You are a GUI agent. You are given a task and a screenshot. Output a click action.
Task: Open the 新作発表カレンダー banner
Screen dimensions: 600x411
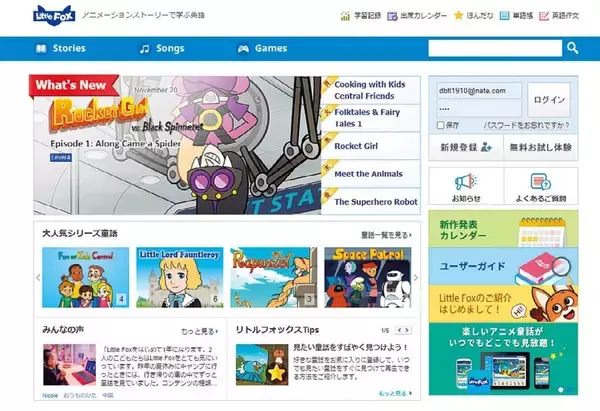503,228
